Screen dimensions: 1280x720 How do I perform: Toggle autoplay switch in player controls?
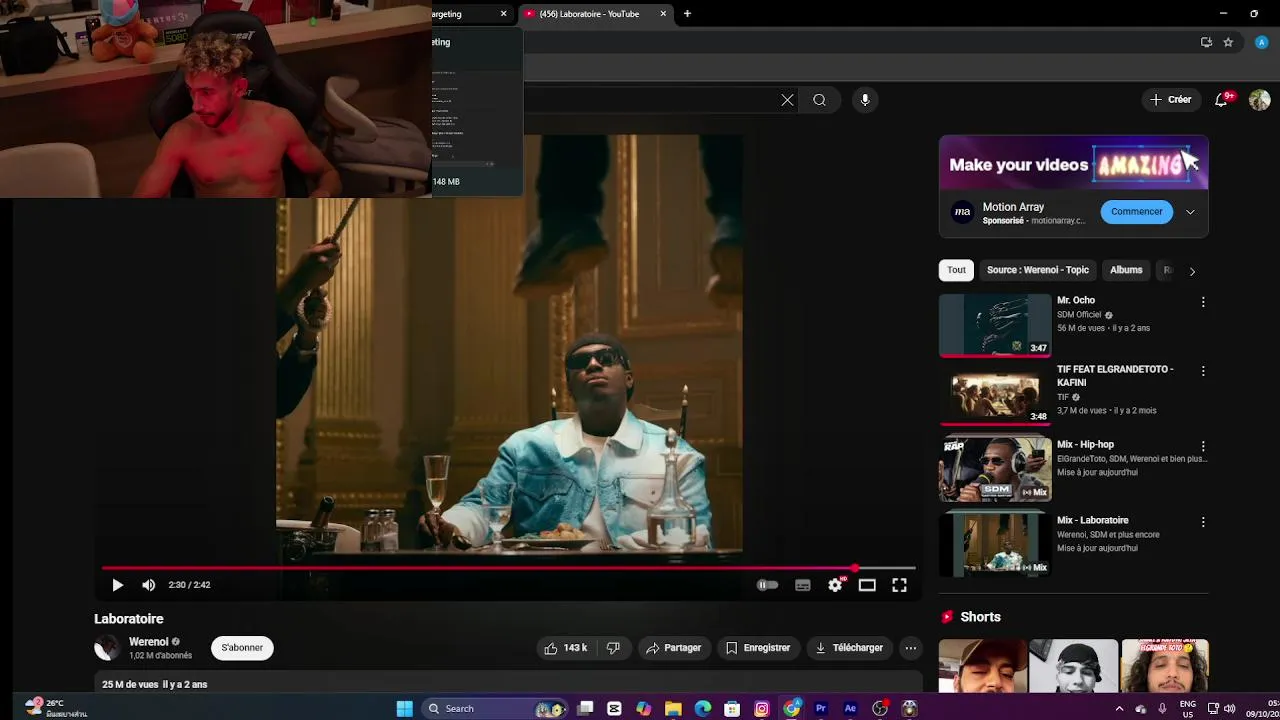point(767,585)
